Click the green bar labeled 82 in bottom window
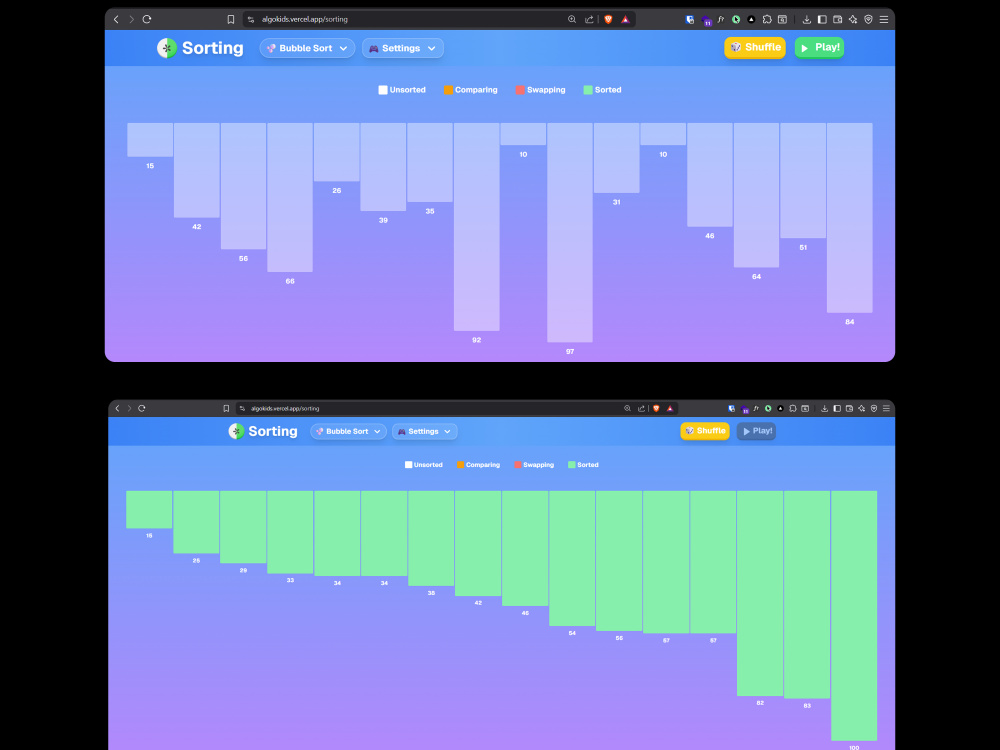This screenshot has width=1000, height=750. [x=760, y=593]
